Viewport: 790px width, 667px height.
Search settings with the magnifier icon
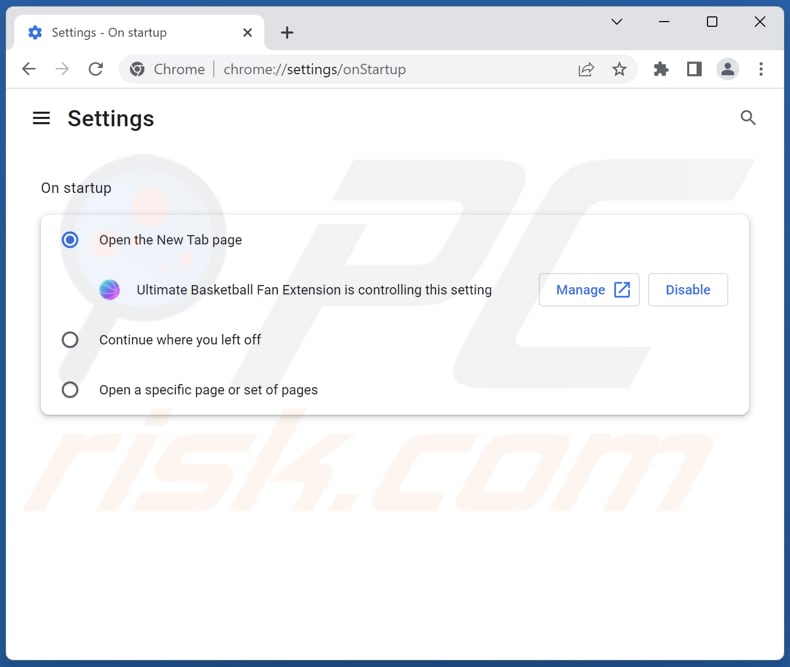coord(748,118)
